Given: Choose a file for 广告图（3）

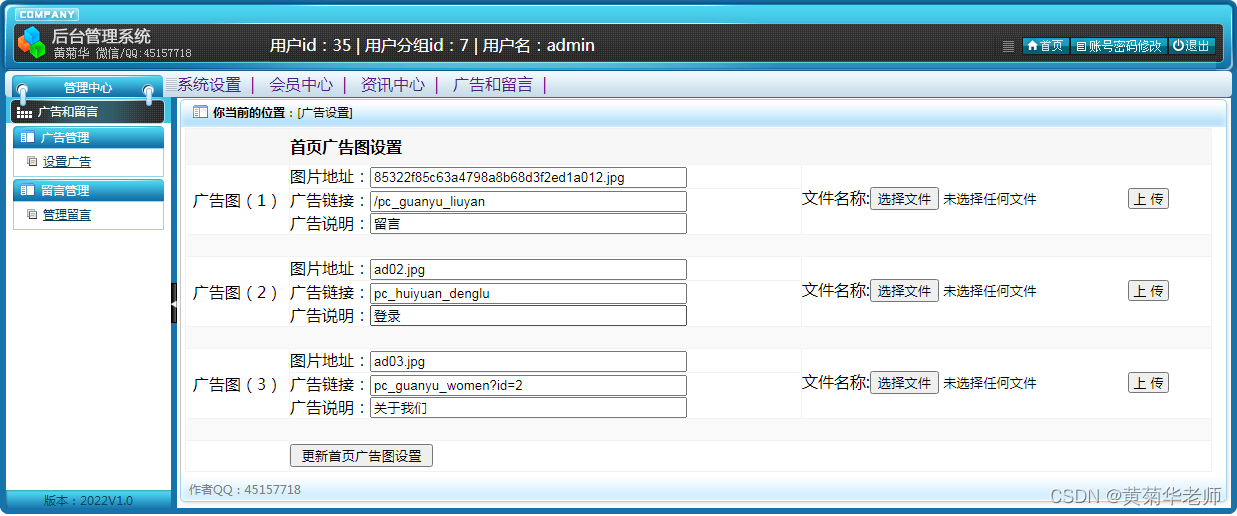Looking at the screenshot, I should (904, 383).
